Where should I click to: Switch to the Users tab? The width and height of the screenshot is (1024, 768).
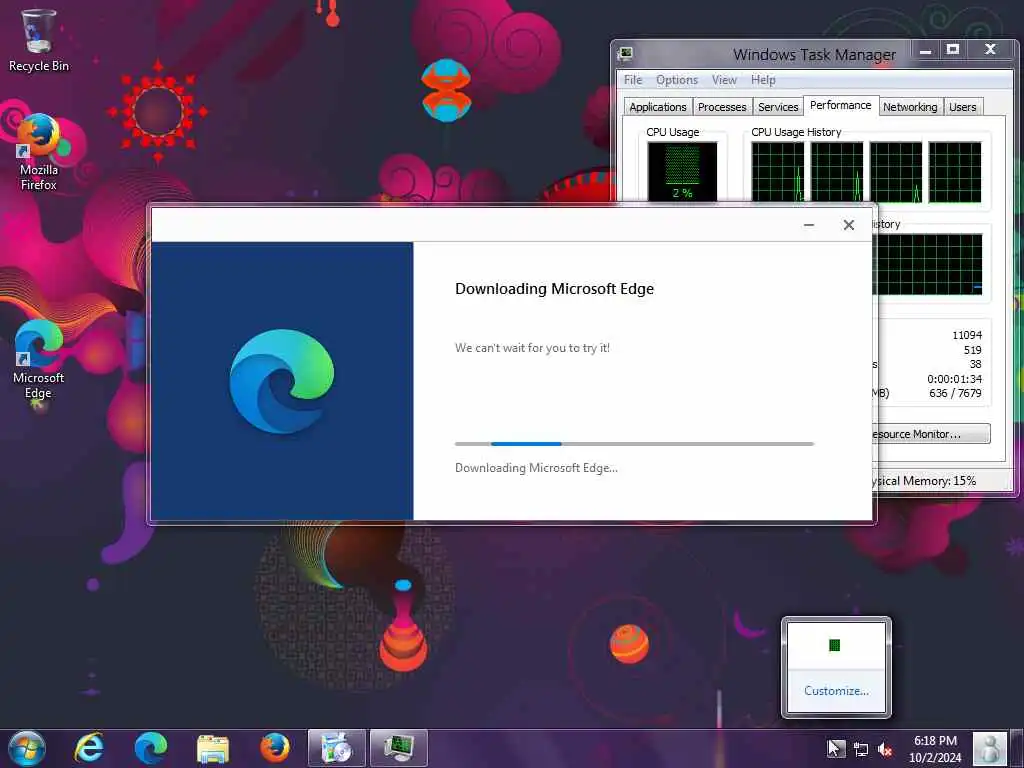(963, 107)
